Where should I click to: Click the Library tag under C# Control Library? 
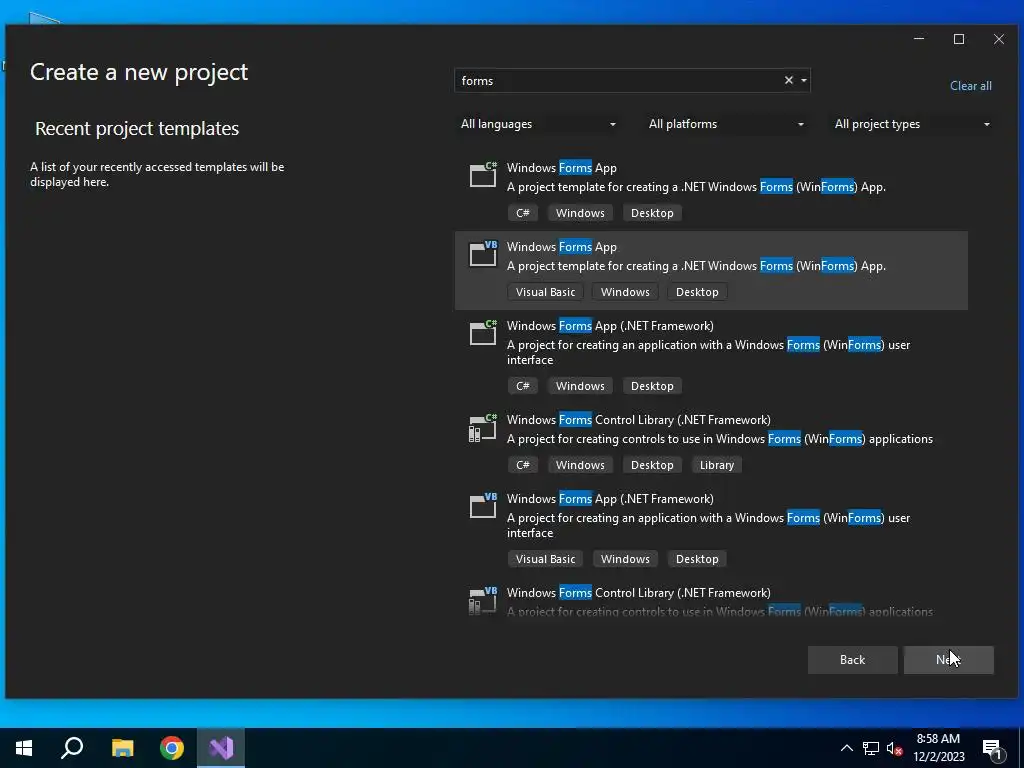(x=716, y=465)
